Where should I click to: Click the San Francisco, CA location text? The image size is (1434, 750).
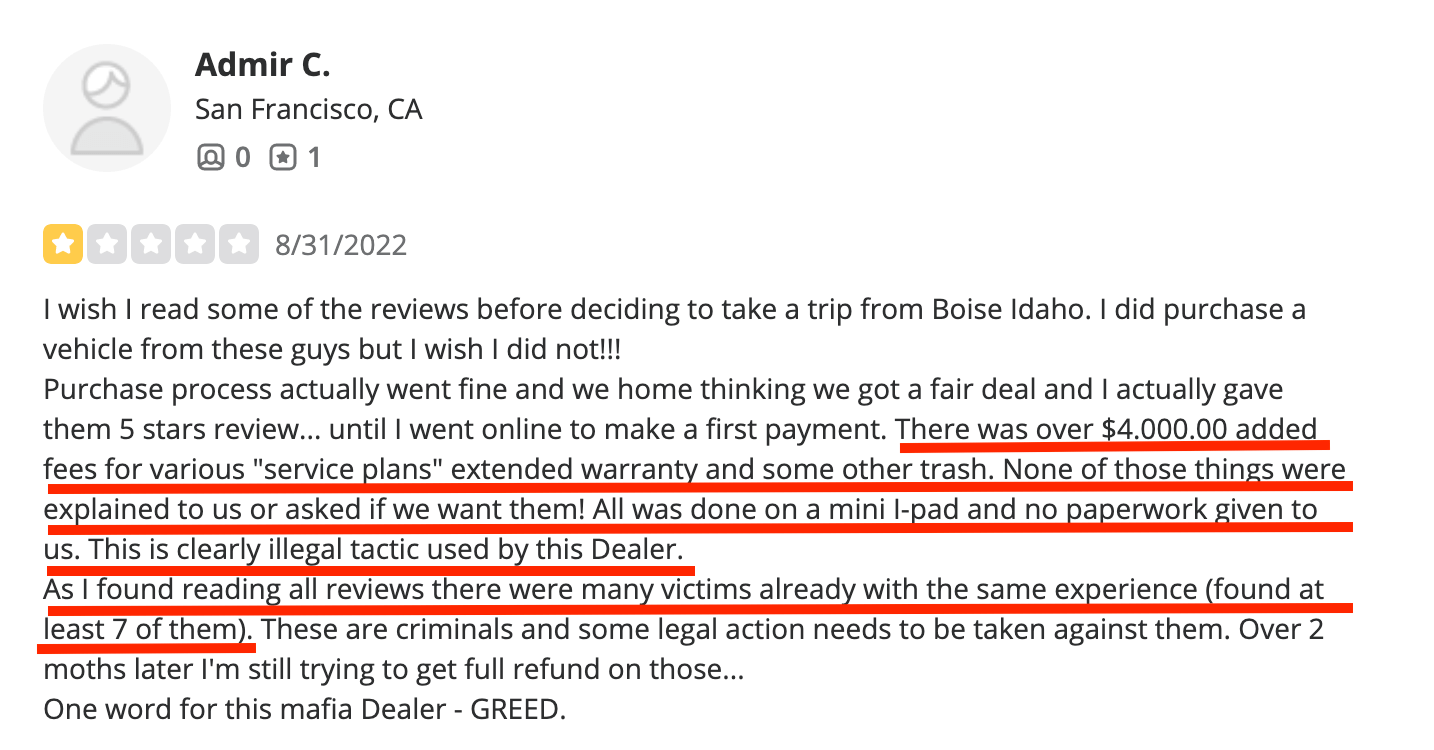click(309, 109)
